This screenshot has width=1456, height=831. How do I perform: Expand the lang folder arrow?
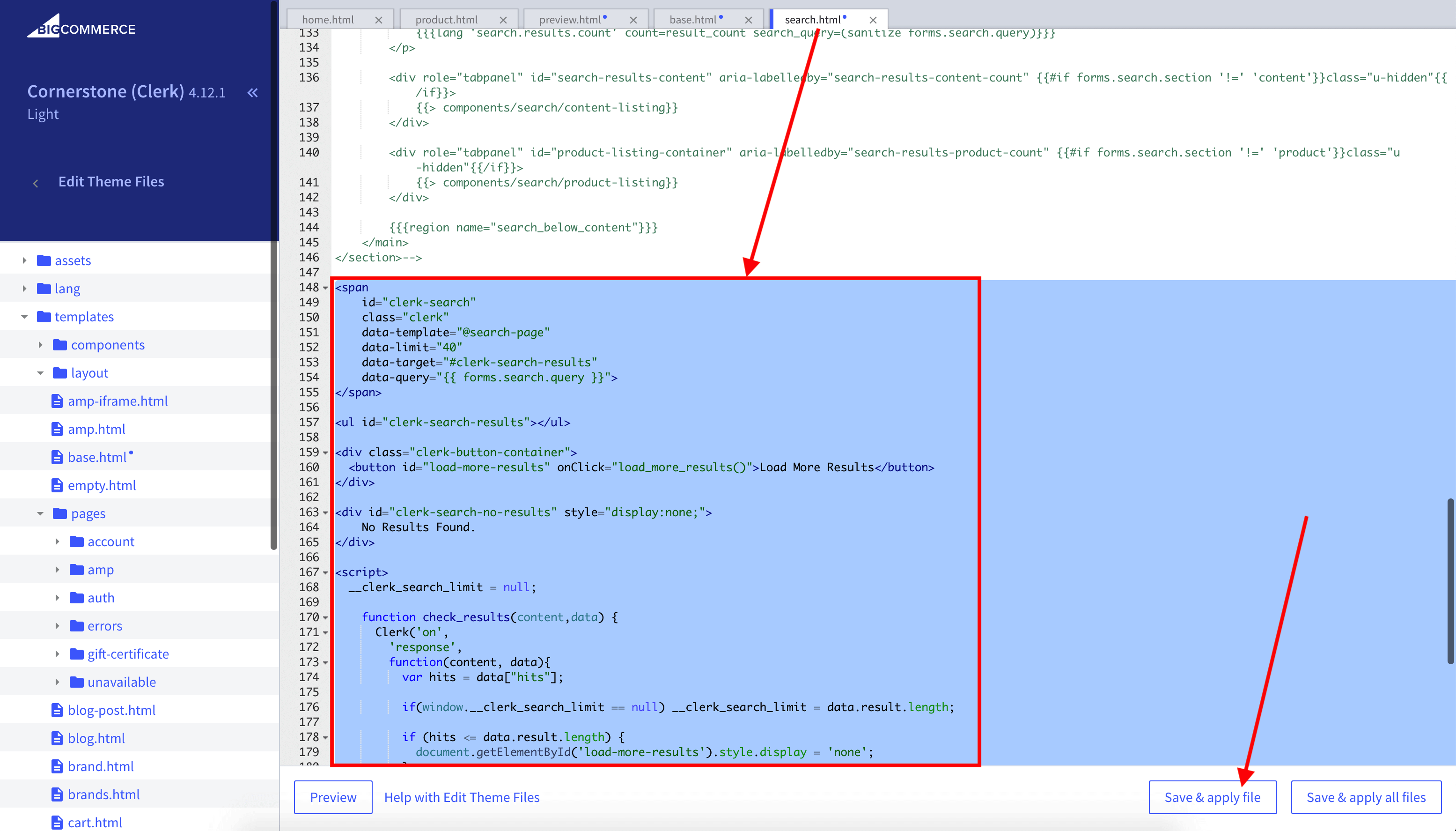[x=24, y=289]
